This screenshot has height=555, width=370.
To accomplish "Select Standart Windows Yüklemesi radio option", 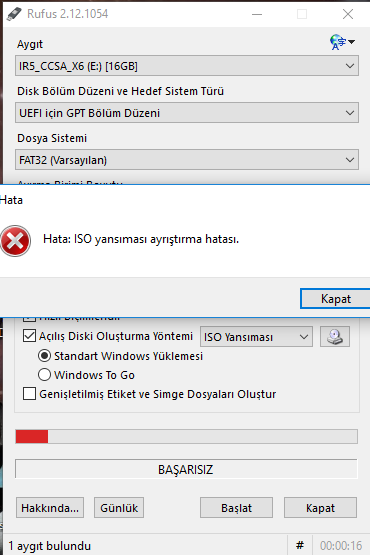I will [x=44, y=356].
